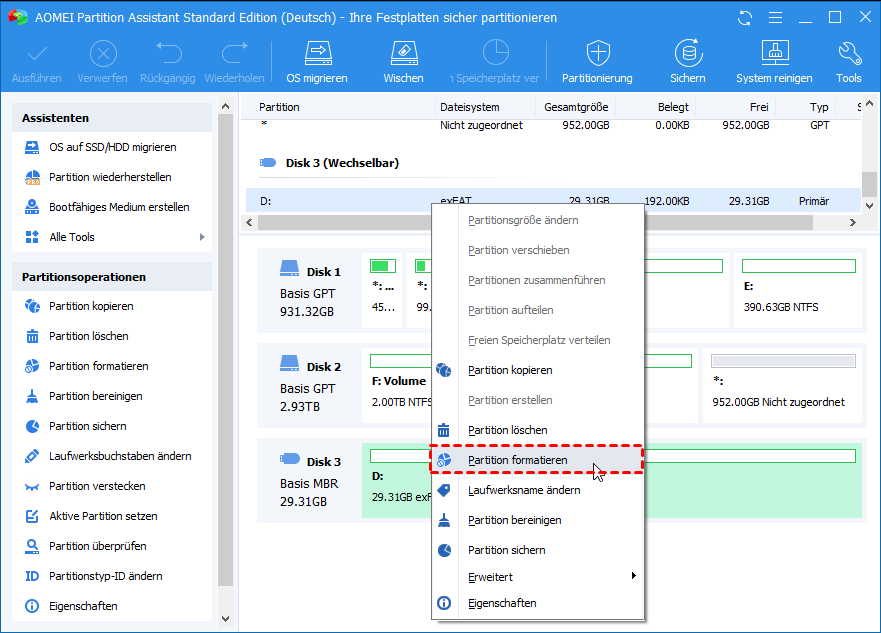This screenshot has height=633, width=881.
Task: Click the Rückgängig undo arrow
Action: click(167, 62)
